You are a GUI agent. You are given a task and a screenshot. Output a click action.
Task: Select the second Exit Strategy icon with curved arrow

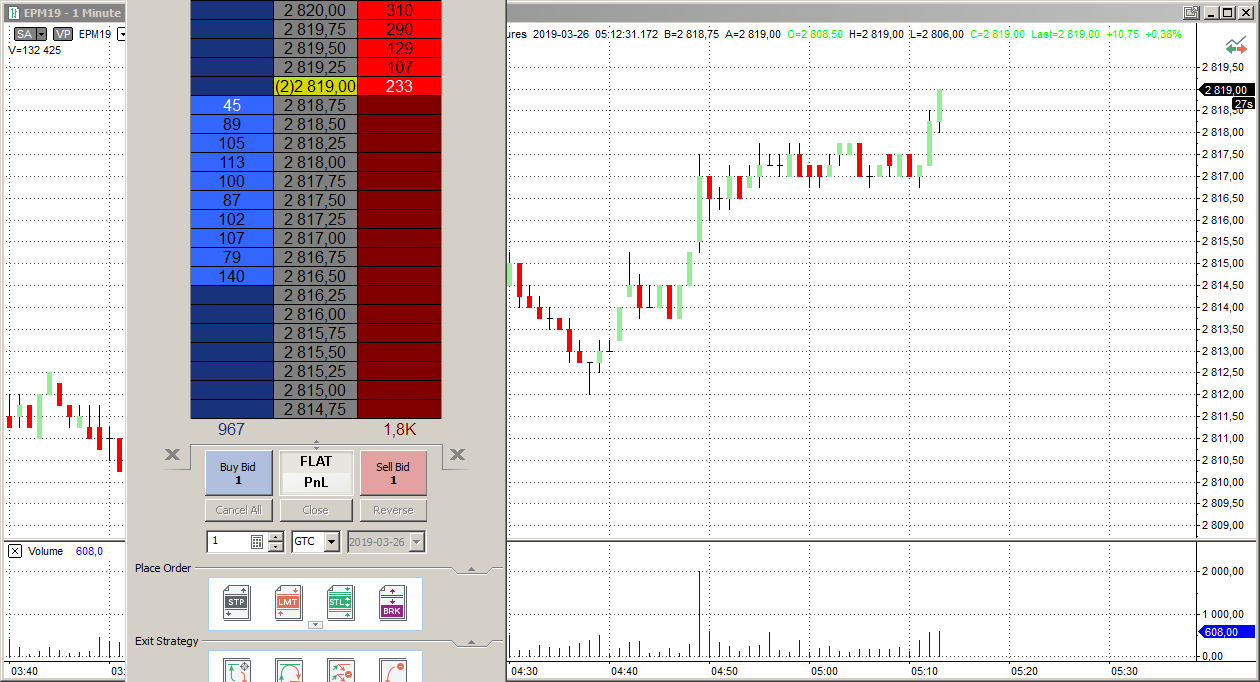[x=288, y=670]
